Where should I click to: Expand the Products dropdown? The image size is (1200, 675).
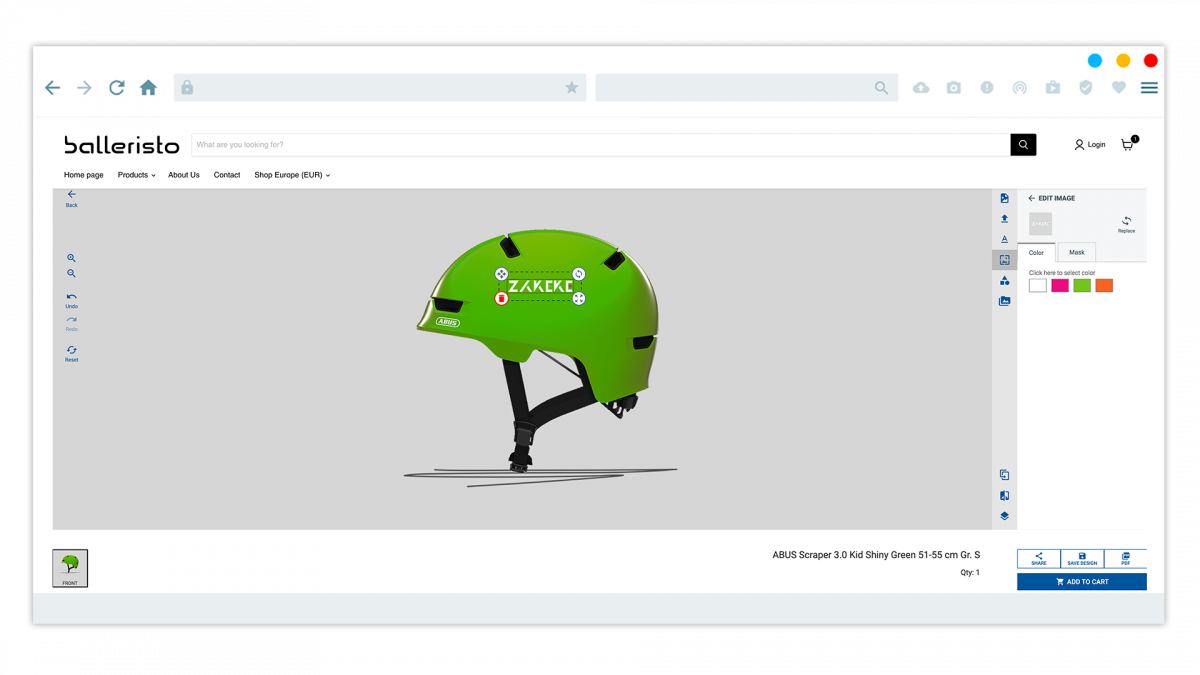point(136,175)
